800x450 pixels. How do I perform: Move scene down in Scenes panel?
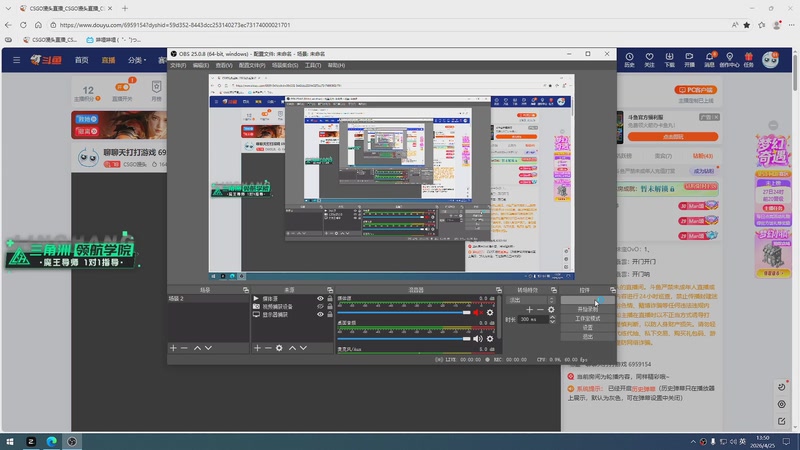click(208, 348)
